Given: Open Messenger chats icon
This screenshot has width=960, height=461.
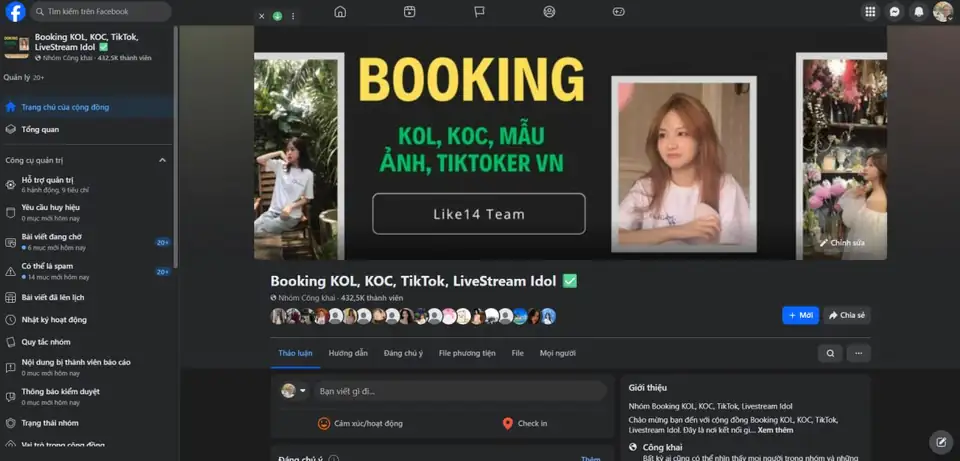Looking at the screenshot, I should click(894, 12).
